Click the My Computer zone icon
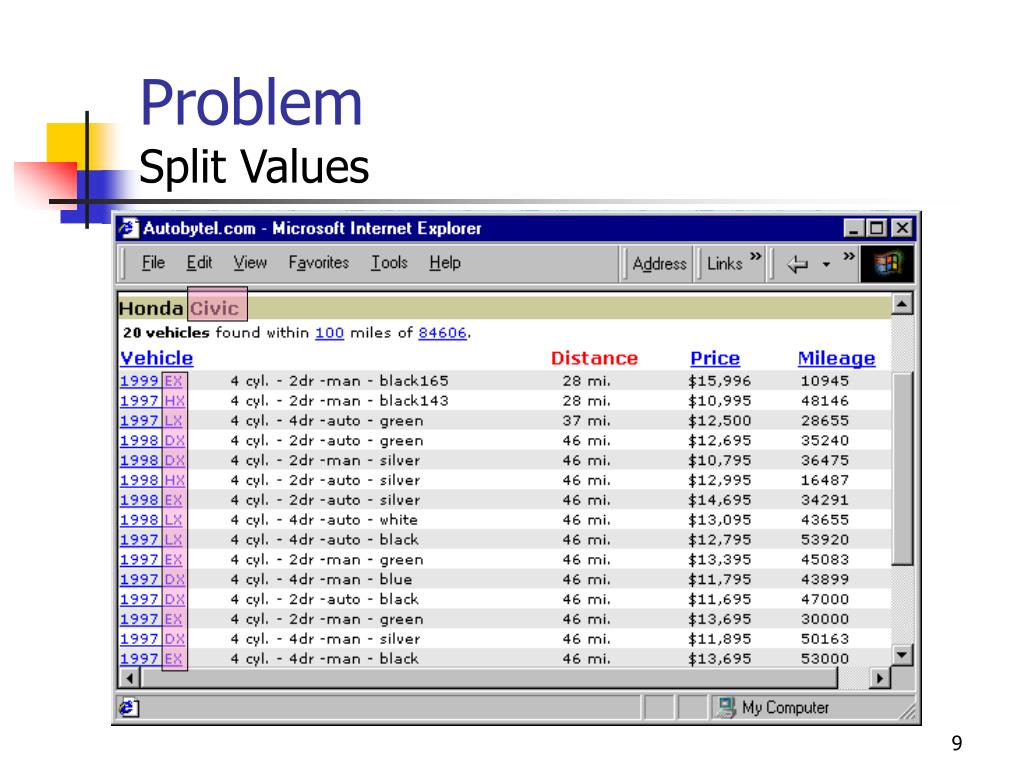 (x=725, y=707)
